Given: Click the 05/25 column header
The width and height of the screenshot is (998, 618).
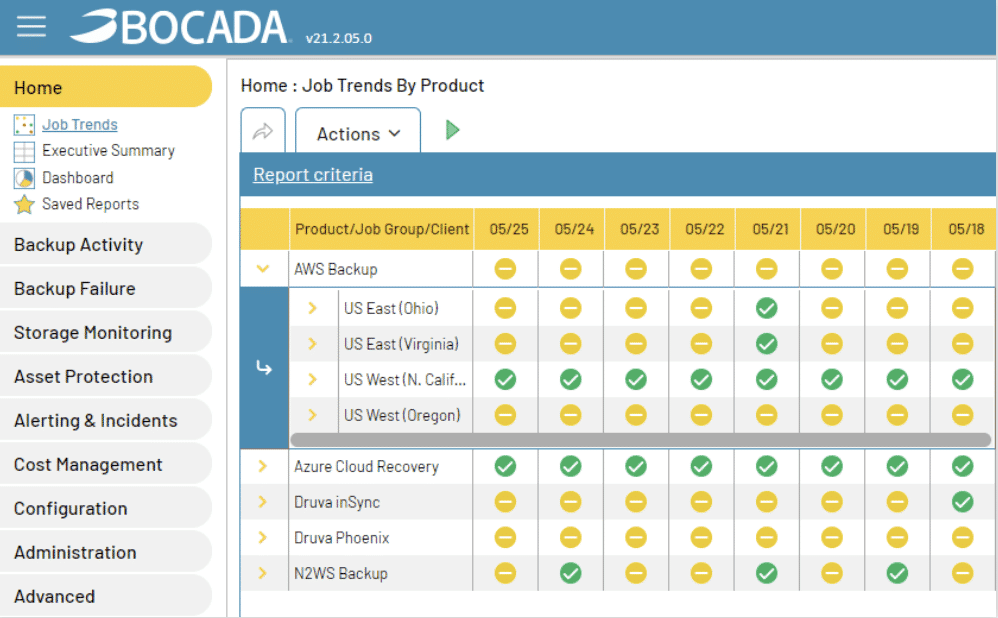Looking at the screenshot, I should click(509, 229).
